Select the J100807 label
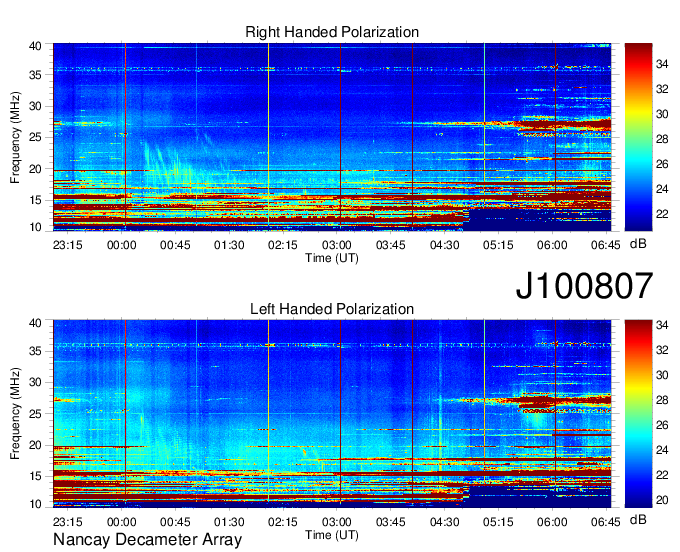 pos(584,286)
